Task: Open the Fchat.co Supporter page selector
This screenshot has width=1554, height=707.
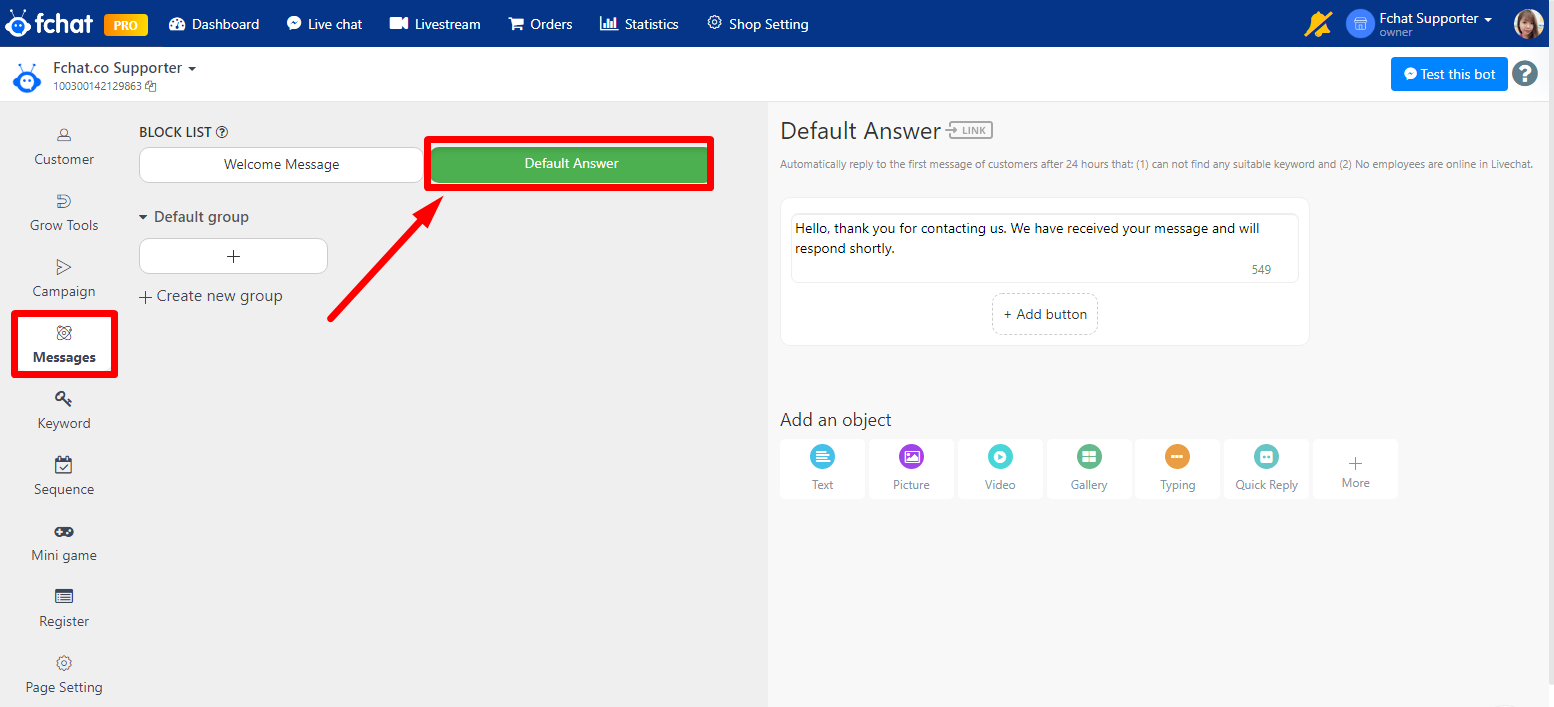Action: [x=125, y=68]
